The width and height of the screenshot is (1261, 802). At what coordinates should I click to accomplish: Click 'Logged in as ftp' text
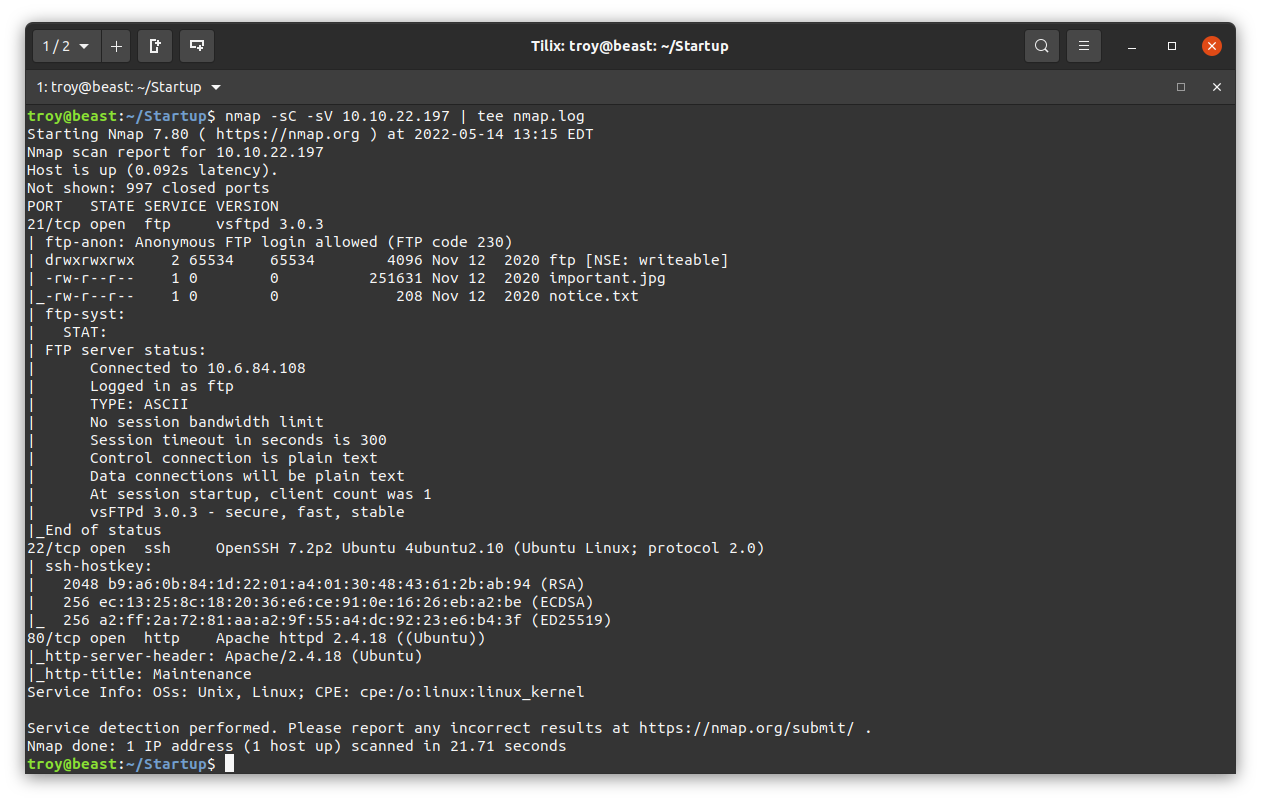[162, 386]
